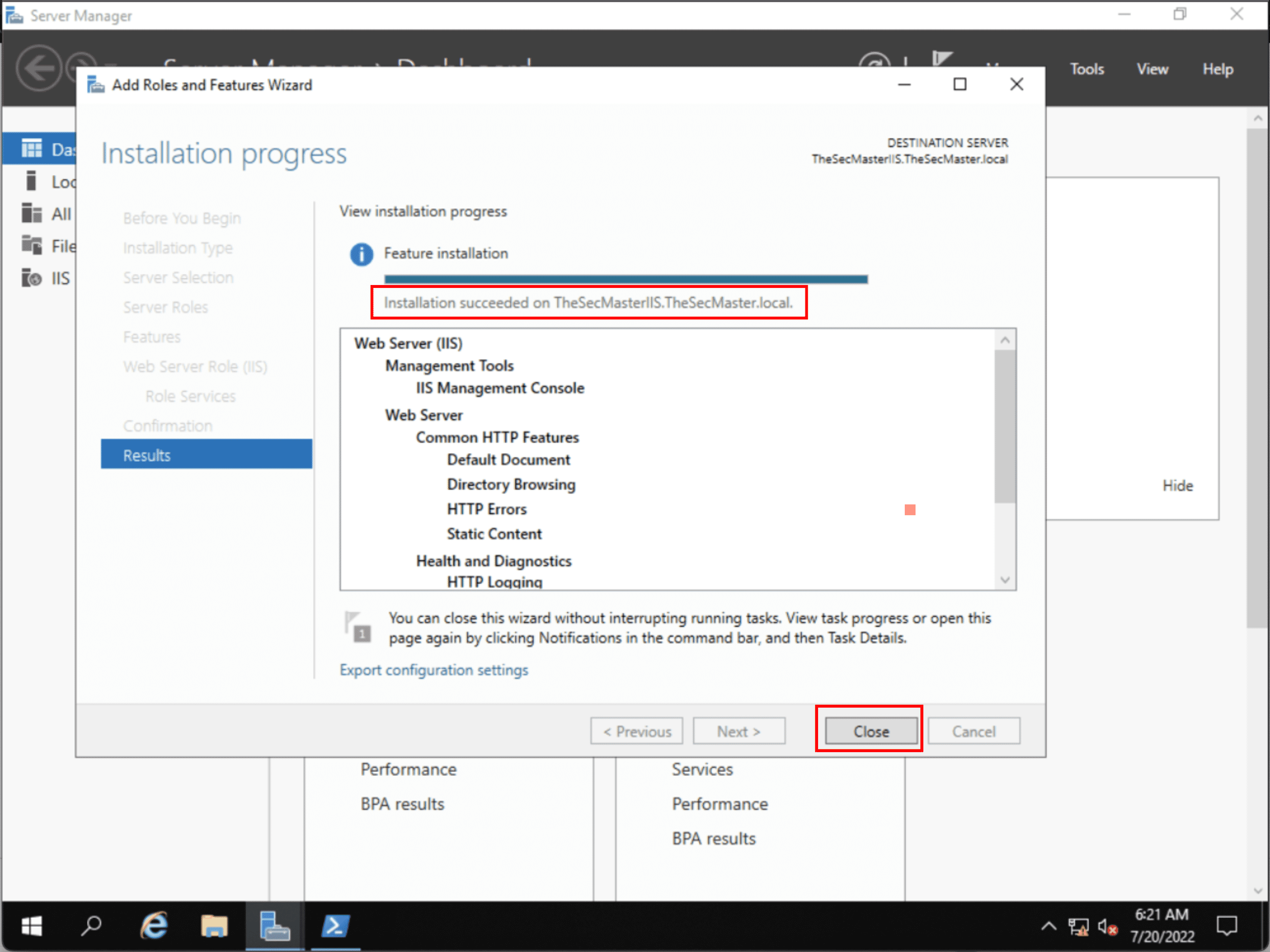Screen dimensions: 1270x952
Task: Click the installation progress bar
Action: [x=626, y=279]
